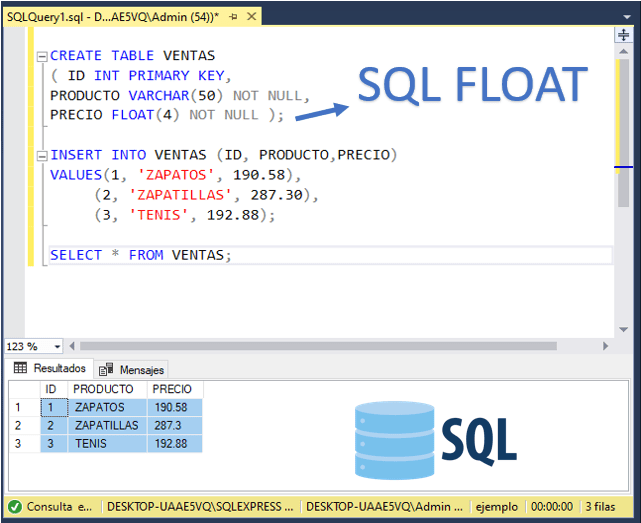Click the green query success check icon
641x523 pixels.
pyautogui.click(x=15, y=507)
